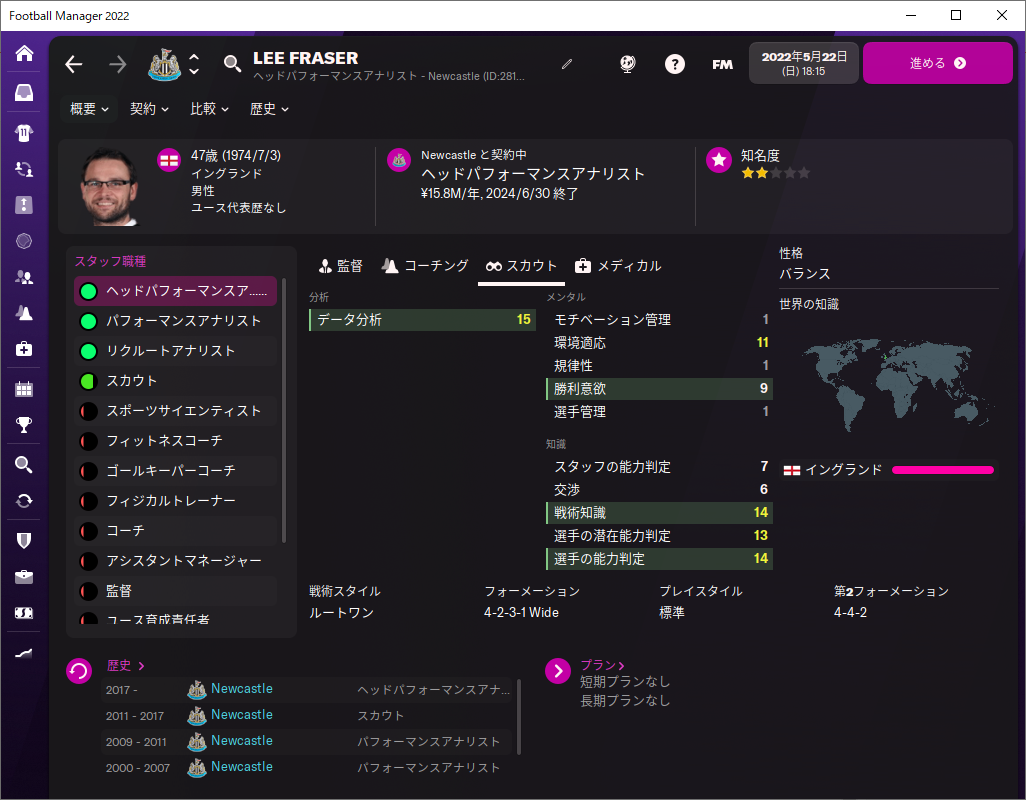The width and height of the screenshot is (1026, 800).
Task: Click the England flag icon beside age
Action: pyautogui.click(x=169, y=160)
